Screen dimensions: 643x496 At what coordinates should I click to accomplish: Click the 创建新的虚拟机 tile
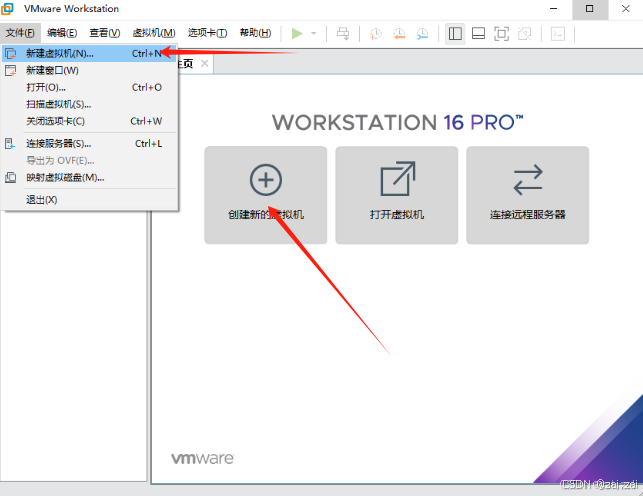tap(266, 195)
